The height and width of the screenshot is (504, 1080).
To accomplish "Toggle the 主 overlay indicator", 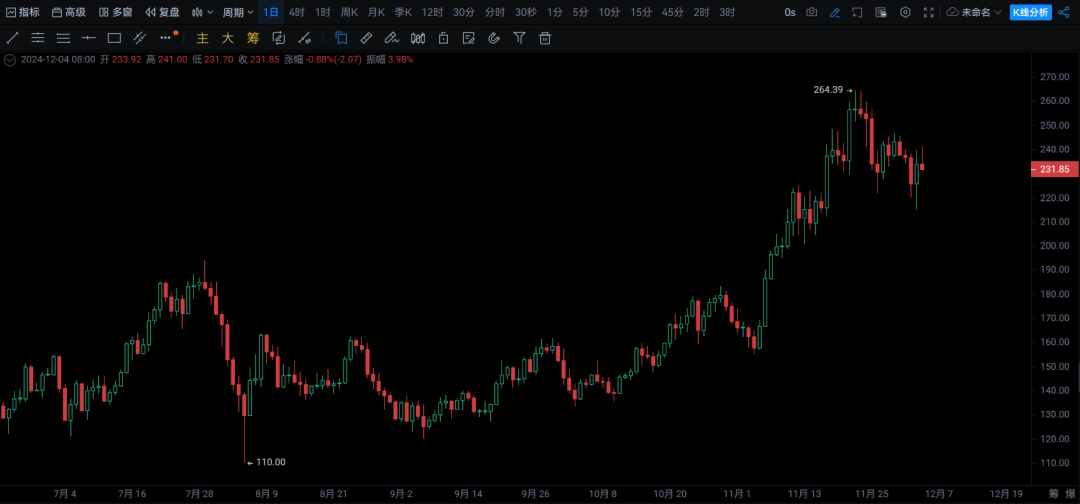I will [x=202, y=38].
